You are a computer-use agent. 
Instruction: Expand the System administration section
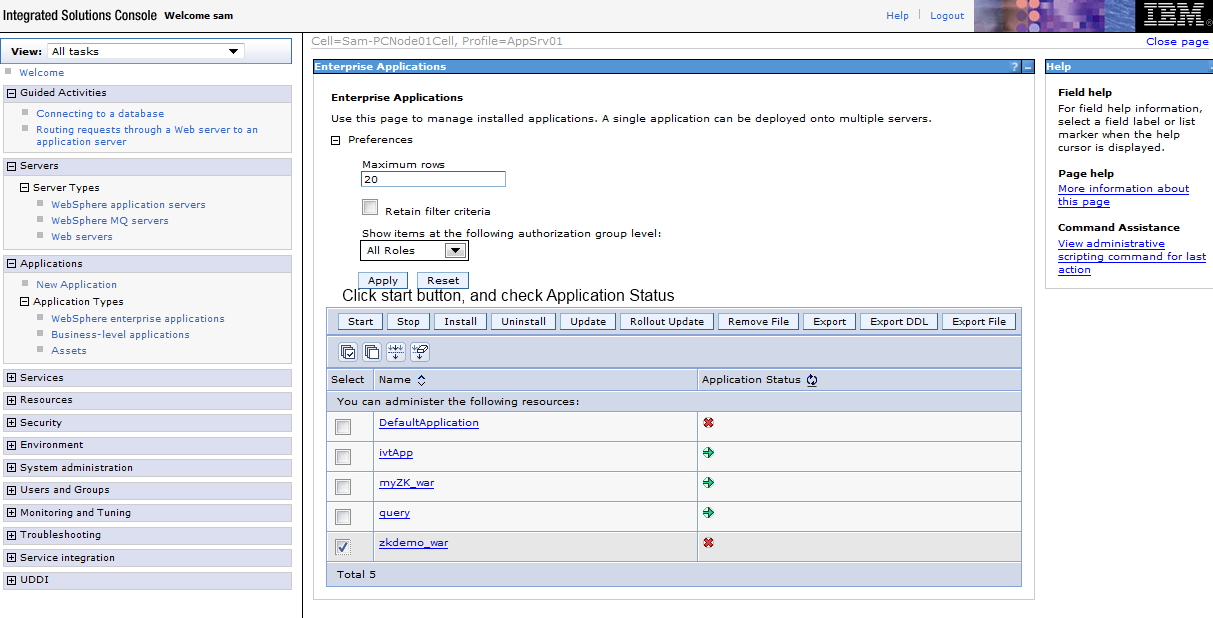[12, 468]
